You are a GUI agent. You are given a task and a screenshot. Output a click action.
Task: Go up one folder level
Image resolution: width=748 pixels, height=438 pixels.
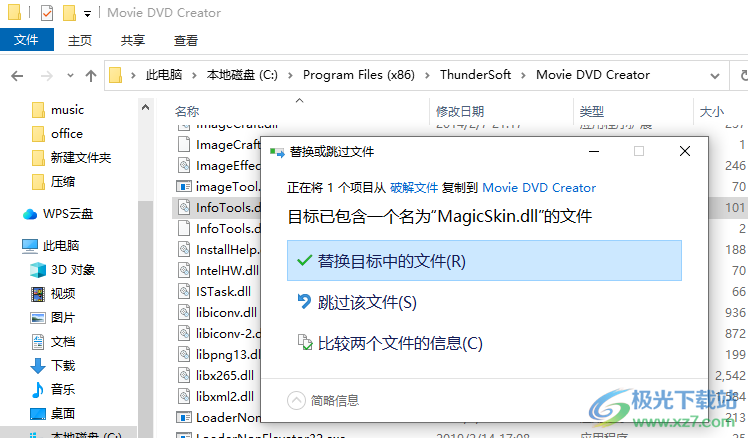91,75
